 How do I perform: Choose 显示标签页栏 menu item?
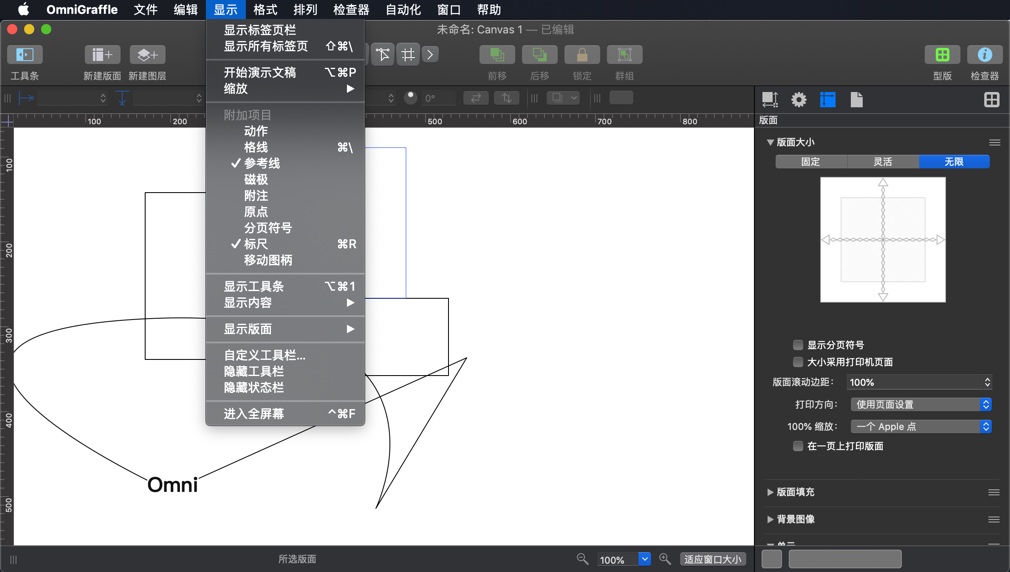click(285, 30)
